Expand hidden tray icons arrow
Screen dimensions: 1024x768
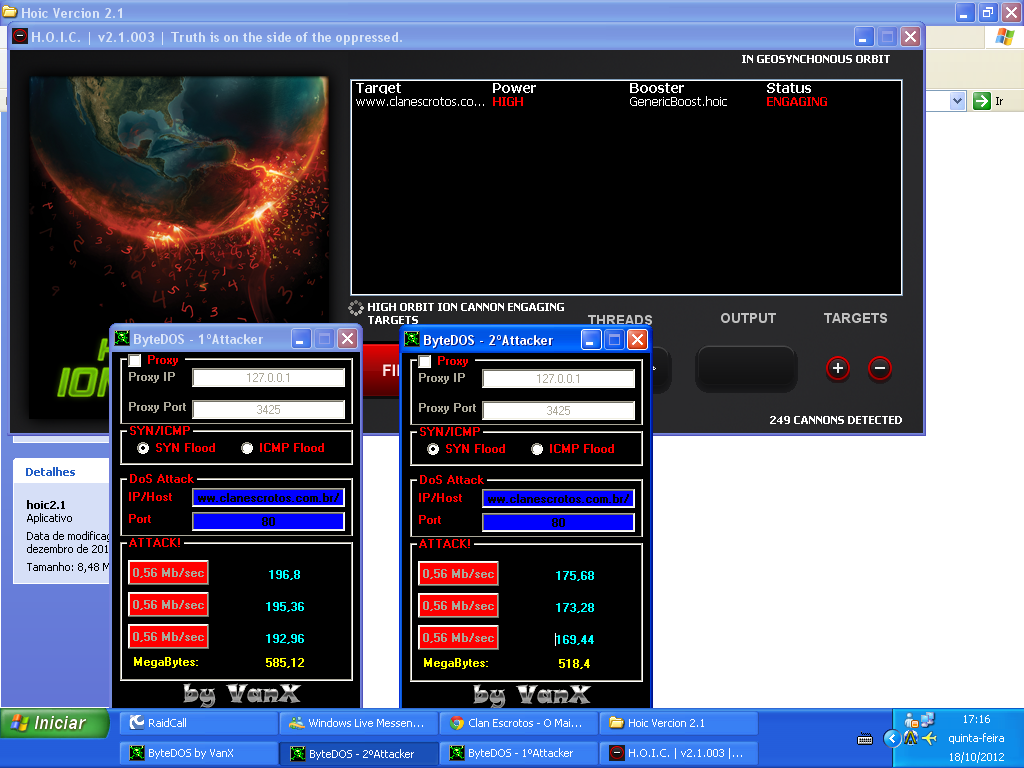[891, 739]
